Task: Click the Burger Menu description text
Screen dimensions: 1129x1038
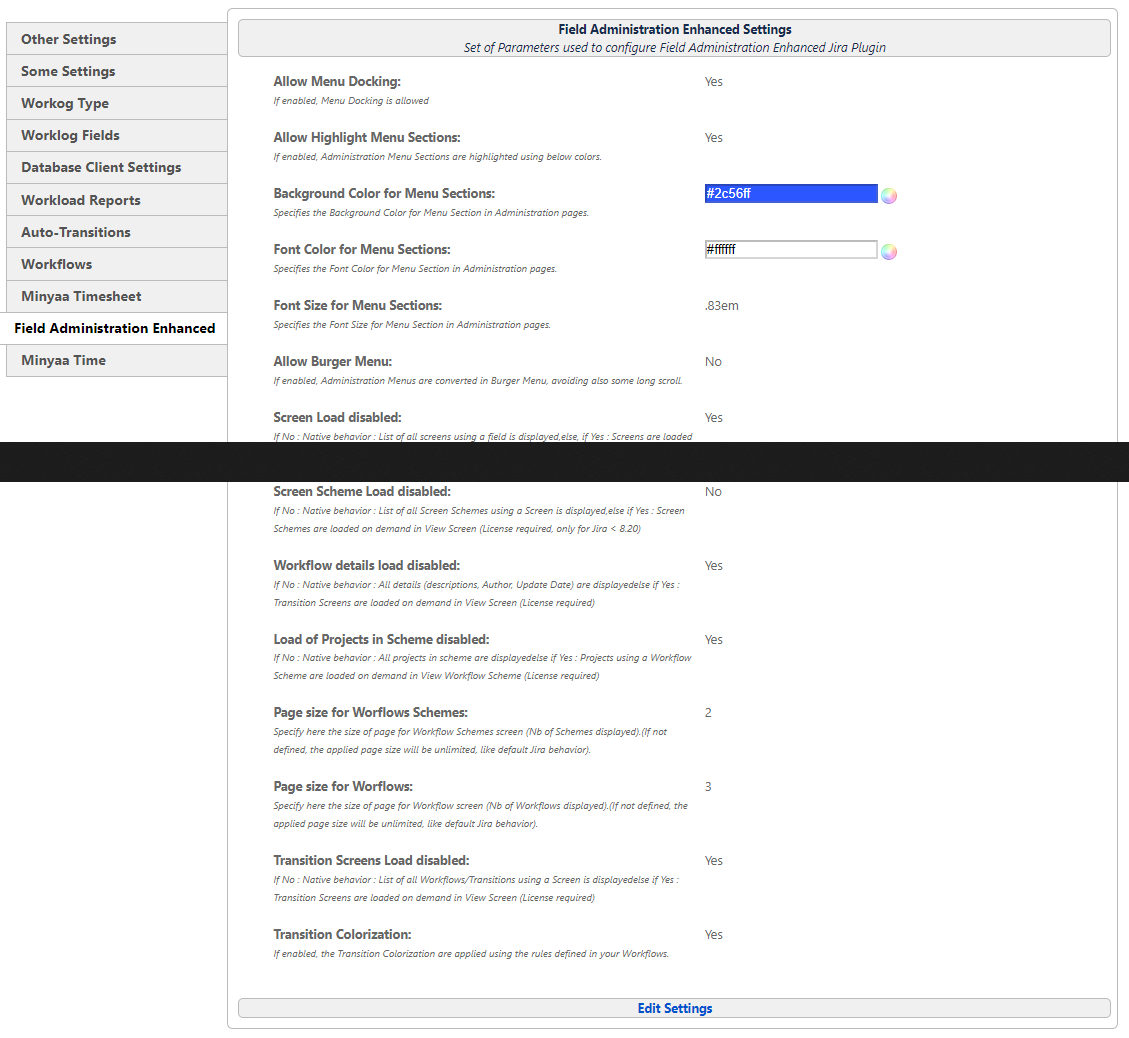Action: click(x=477, y=381)
